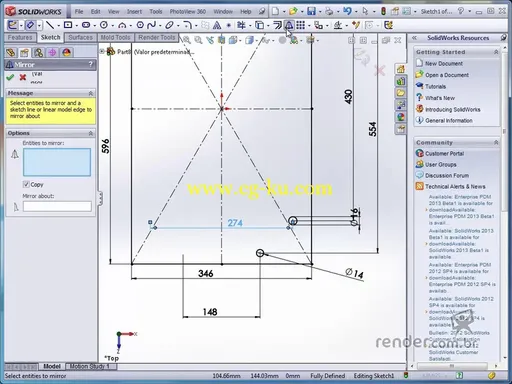Switch to the Surfaces tab
Screen dimensions: 512x384
point(80,37)
